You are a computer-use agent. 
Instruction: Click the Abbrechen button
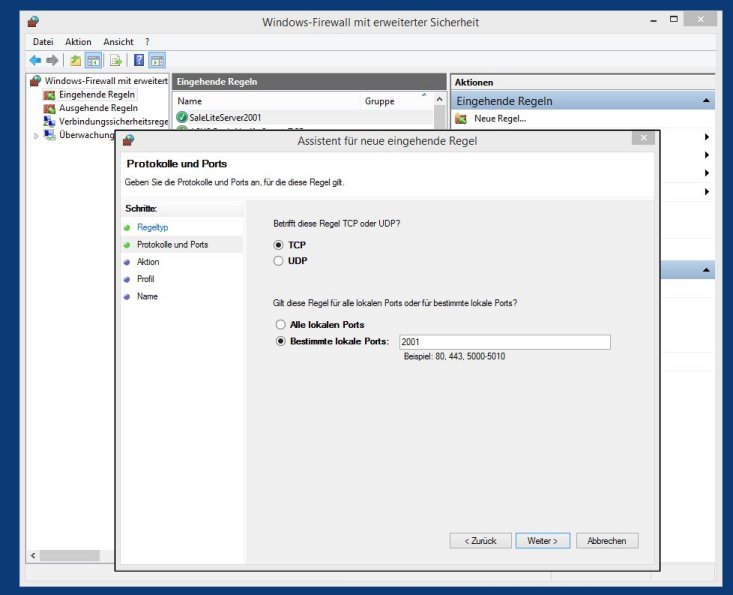pos(607,541)
